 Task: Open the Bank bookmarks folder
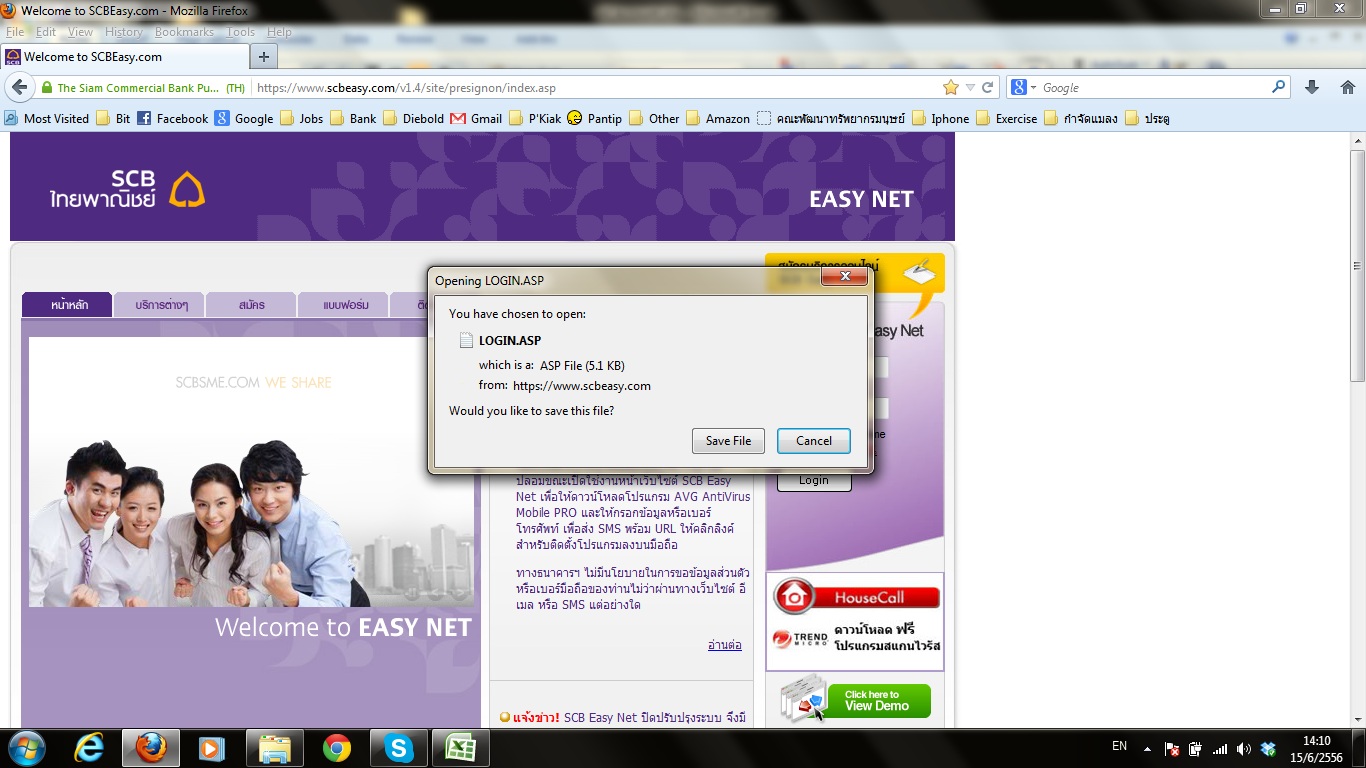pyautogui.click(x=354, y=118)
